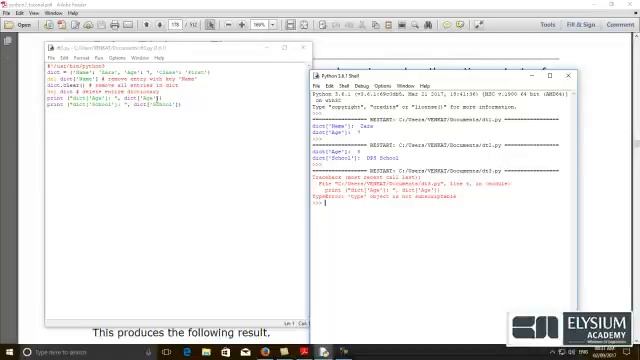Click the fit one full page icon

[304, 25]
